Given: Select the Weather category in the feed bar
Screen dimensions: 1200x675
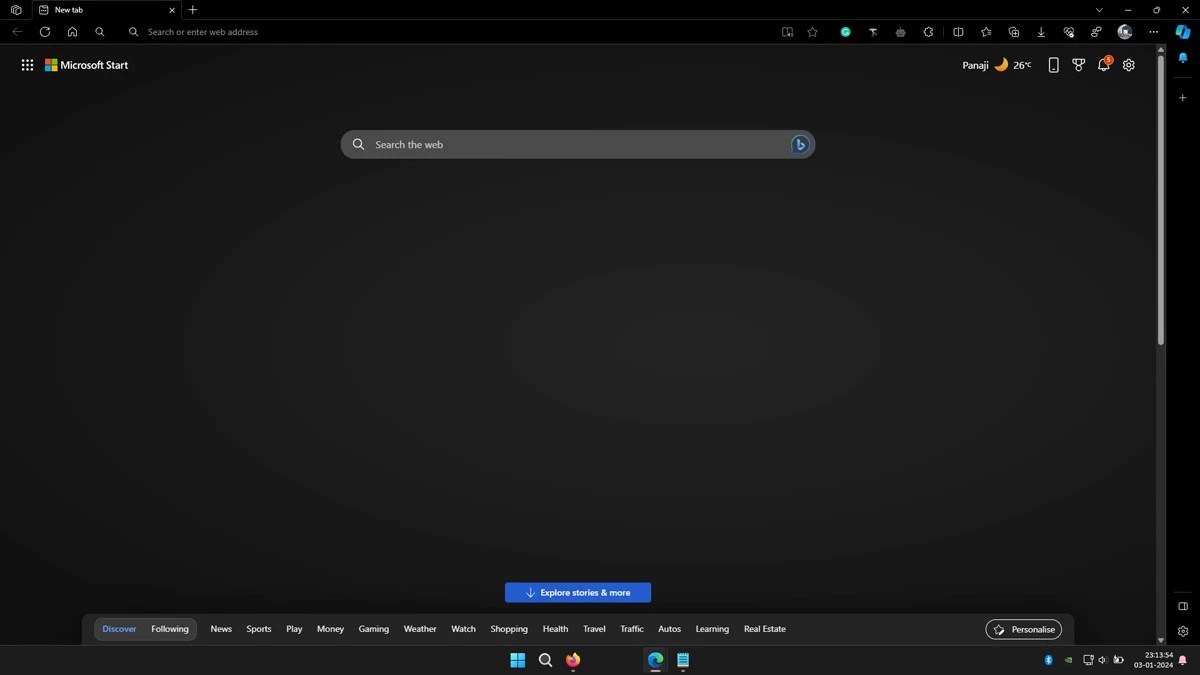Looking at the screenshot, I should click(x=420, y=629).
